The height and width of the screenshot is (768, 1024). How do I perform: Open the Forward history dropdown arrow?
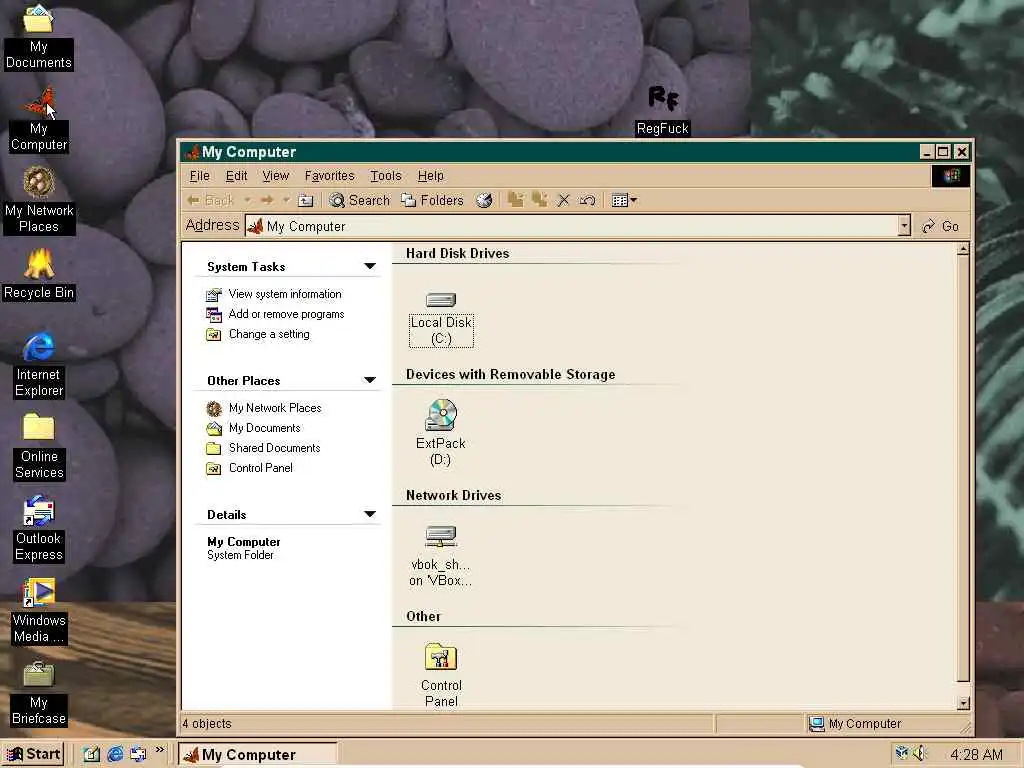[285, 200]
